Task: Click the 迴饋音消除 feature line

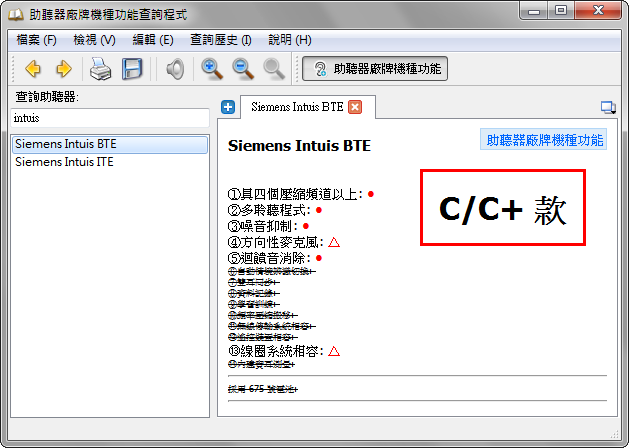Action: click(x=275, y=258)
